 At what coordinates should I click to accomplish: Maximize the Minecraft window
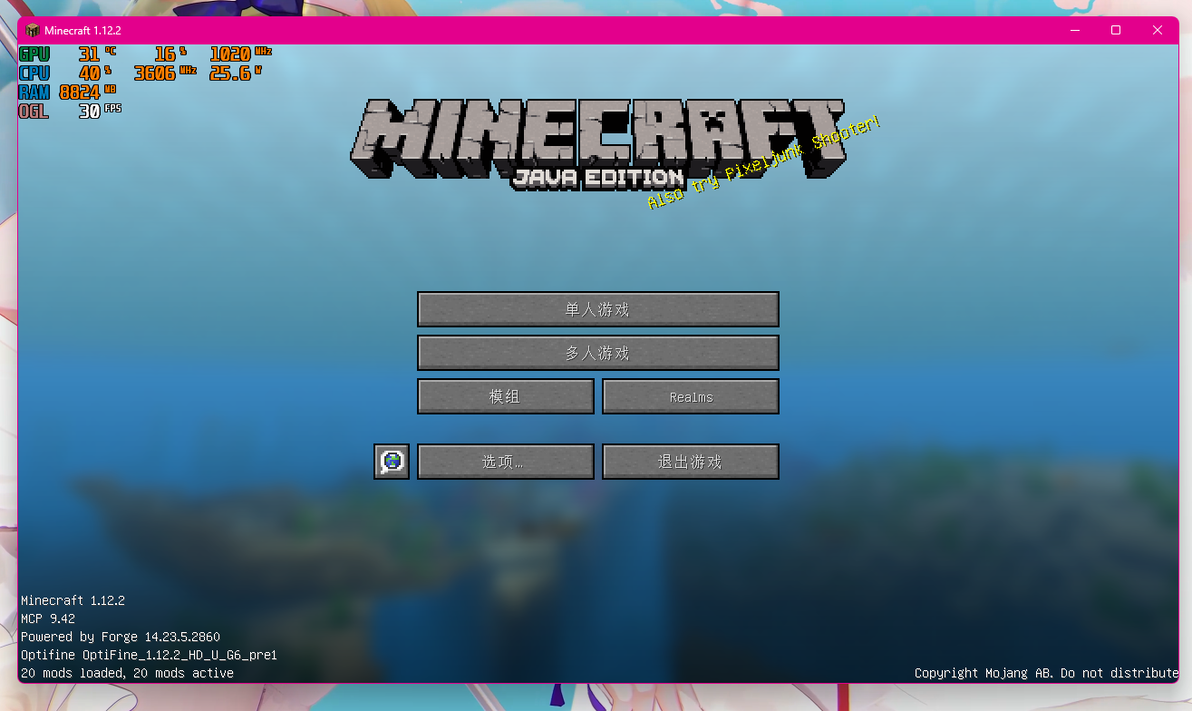[x=1116, y=30]
